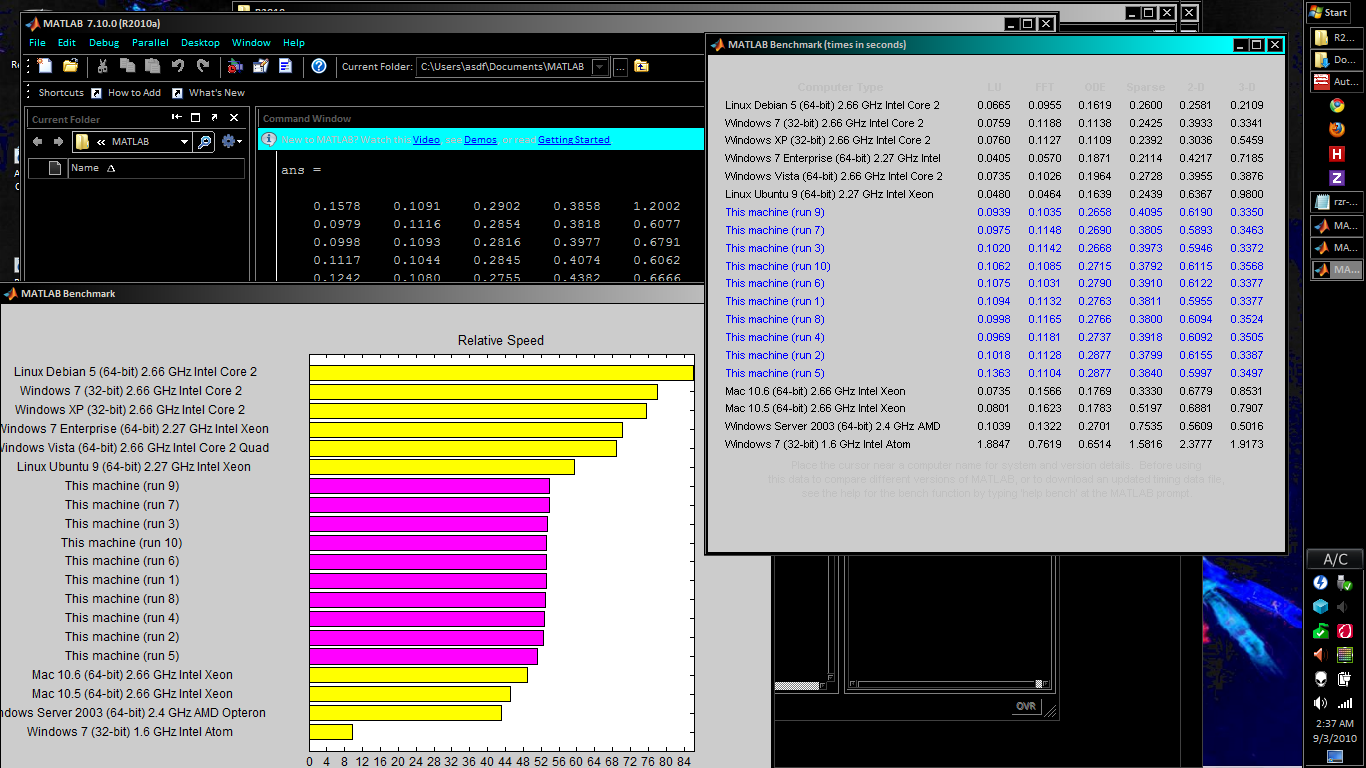1366x768 pixels.
Task: Click 'This machine (run 9)' table row
Action: coord(995,212)
